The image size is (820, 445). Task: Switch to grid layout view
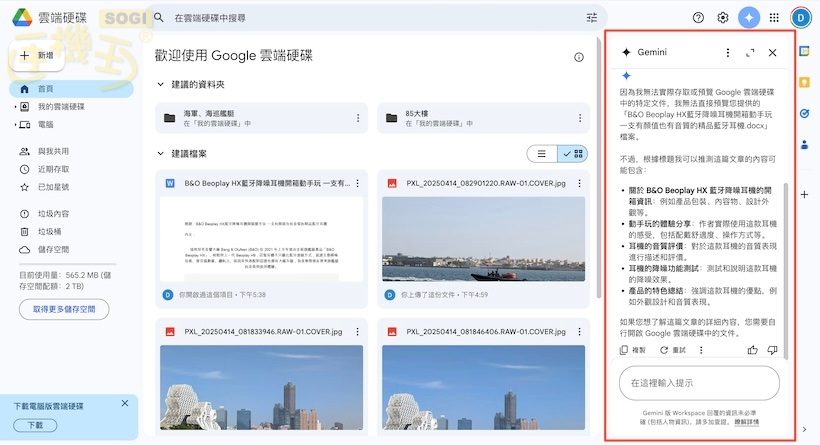click(x=573, y=154)
